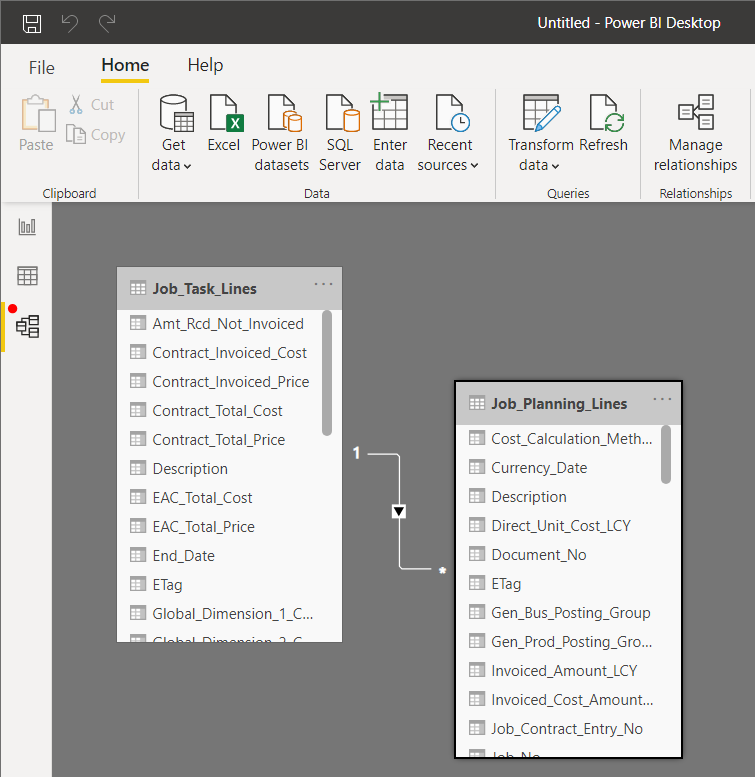Select the EAC_Total_Cost field

click(202, 497)
